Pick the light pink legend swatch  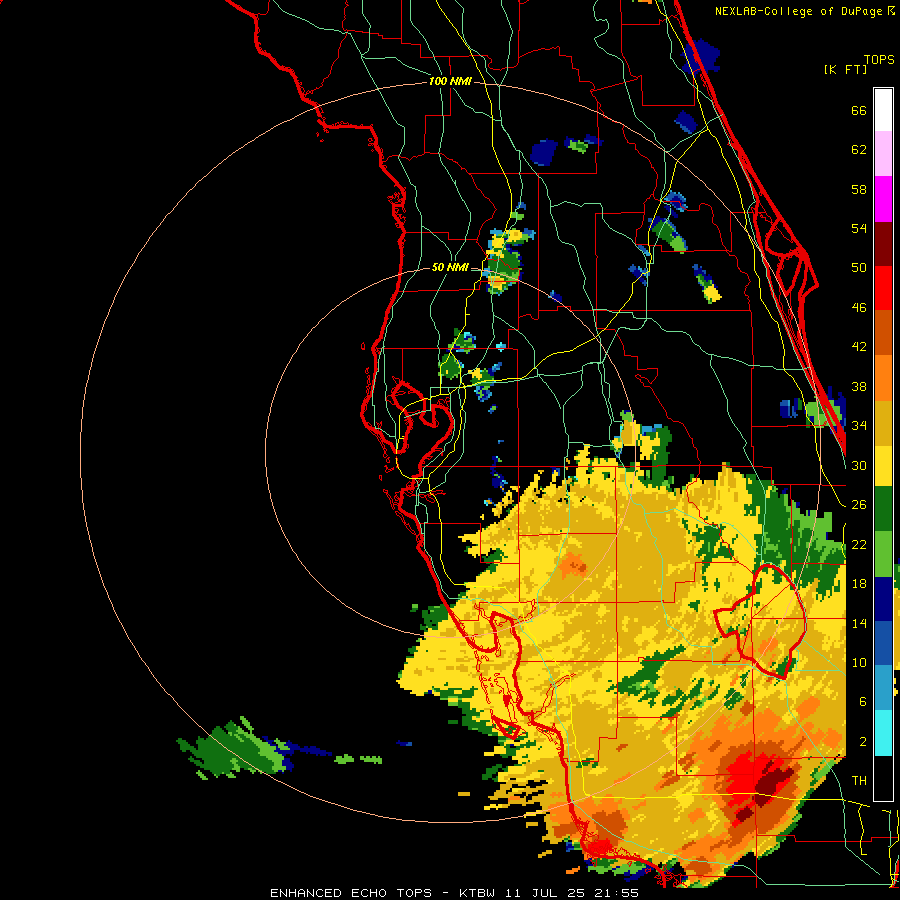[x=883, y=154]
